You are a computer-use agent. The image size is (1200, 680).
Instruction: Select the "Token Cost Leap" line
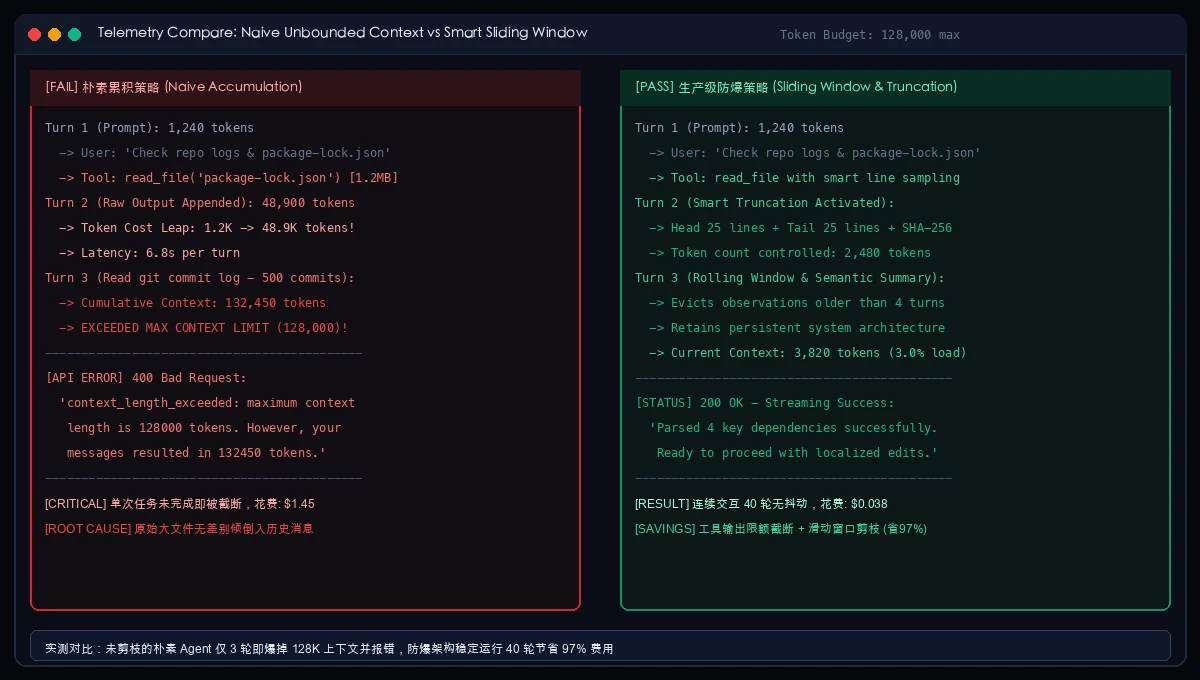pos(207,228)
